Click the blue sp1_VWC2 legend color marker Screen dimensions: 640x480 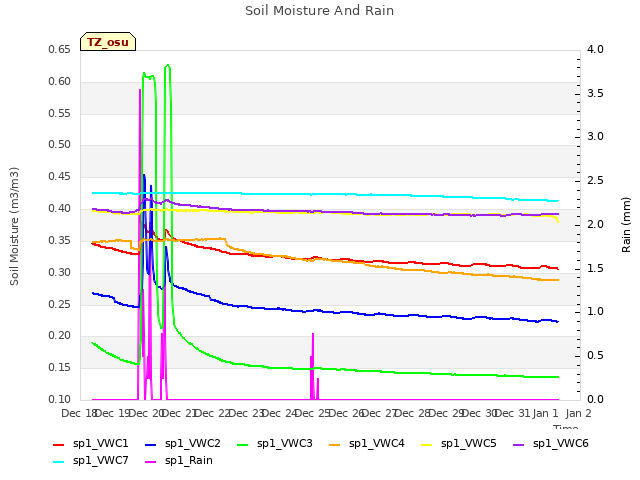click(151, 445)
